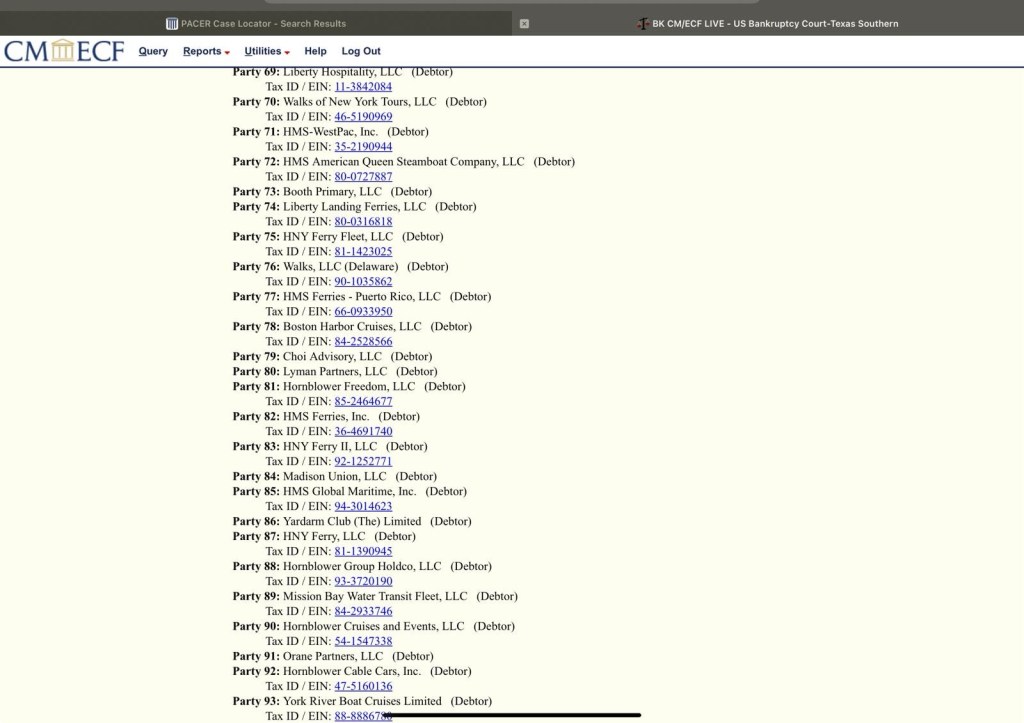The width and height of the screenshot is (1024, 723).
Task: Click the Log Out link
Action: click(361, 51)
